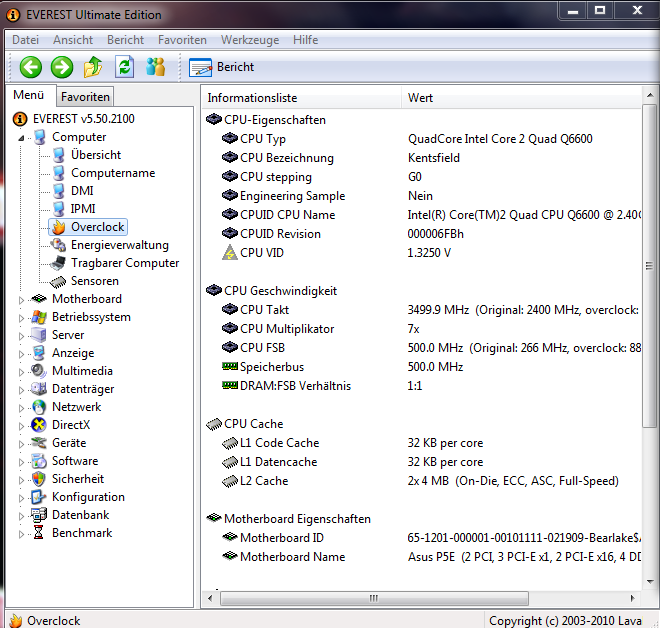Click the Datenträger drive icon
Viewport: 660px width, 628px height.
click(x=39, y=389)
